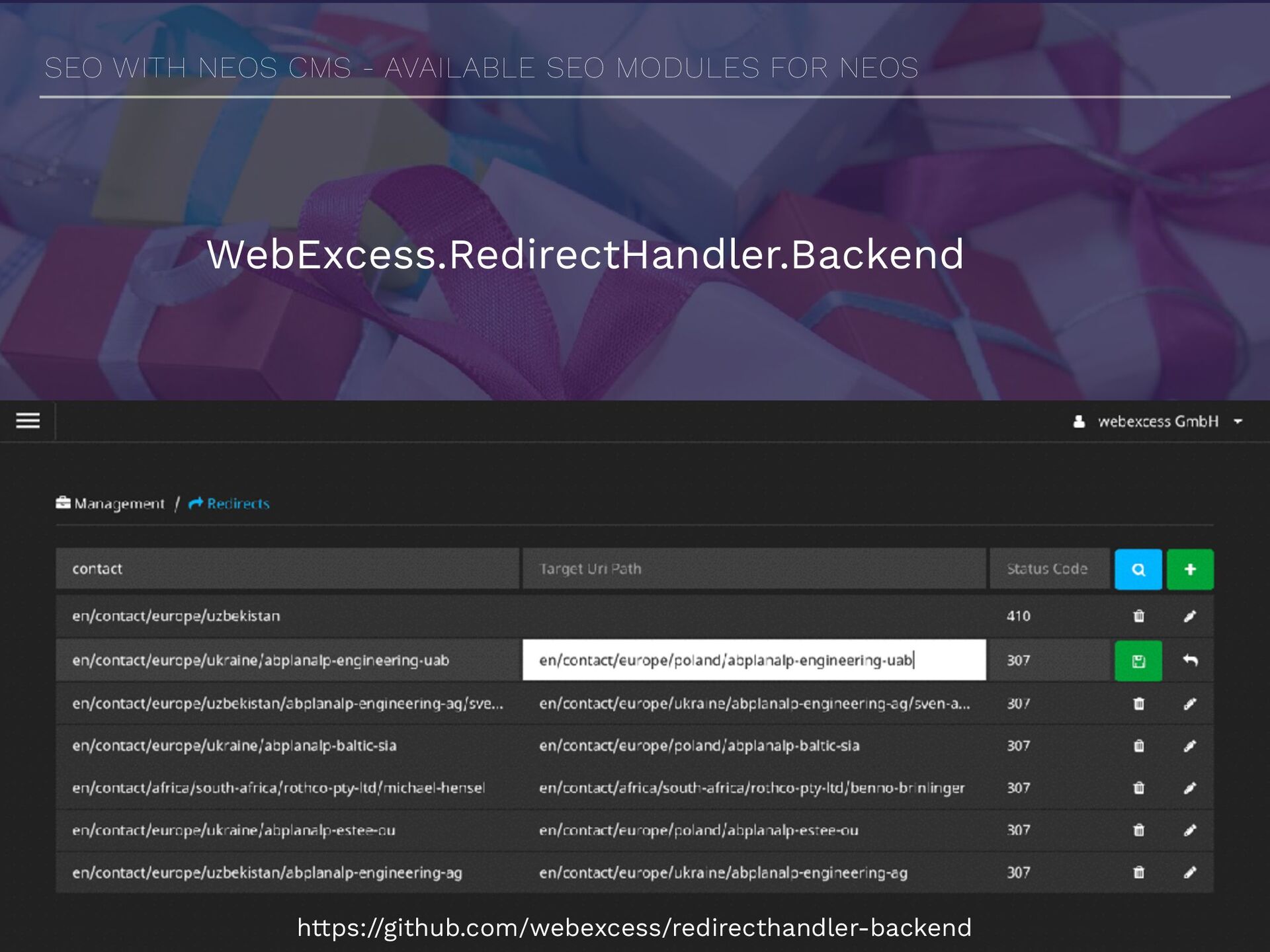The image size is (1270, 952).
Task: Delete the ukraine/abplanalp-baltic-sia redirect
Action: click(x=1138, y=746)
